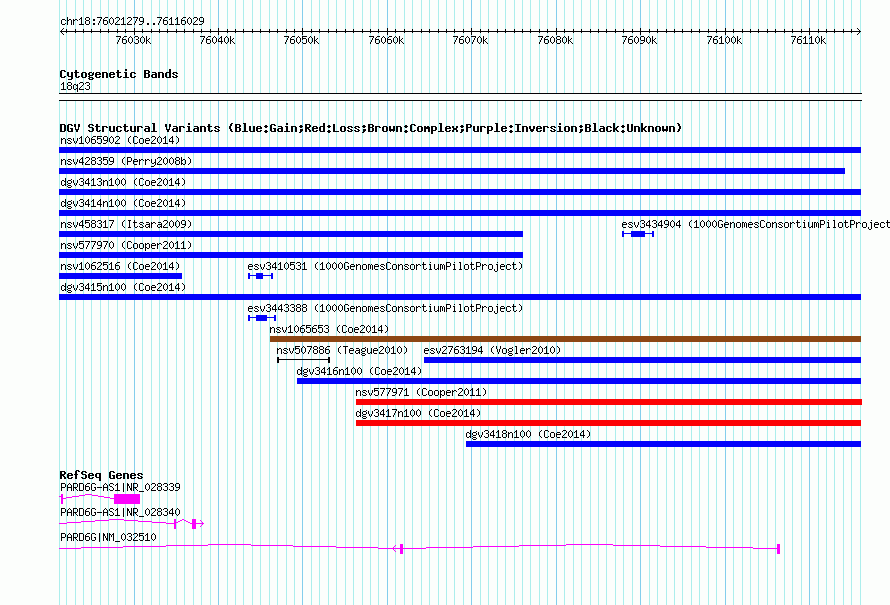Open the nsv1065902 (Coe2014) label
The width and height of the screenshot is (890, 605).
120,140
